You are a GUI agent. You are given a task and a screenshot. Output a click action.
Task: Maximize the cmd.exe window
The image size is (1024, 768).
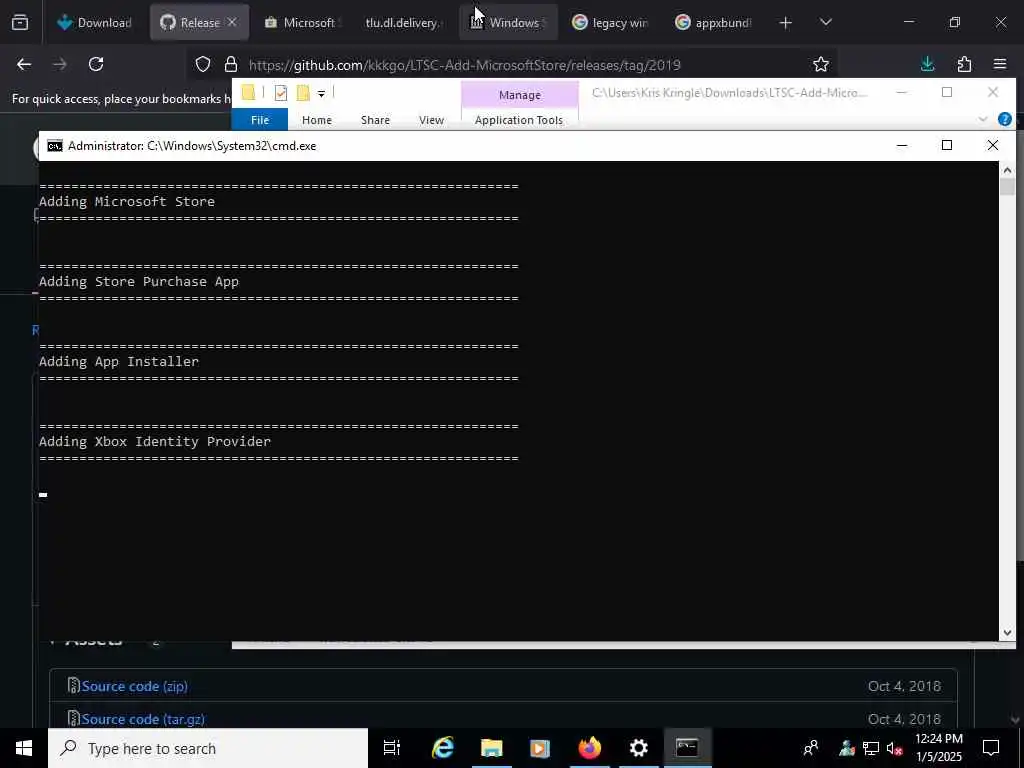tap(947, 146)
